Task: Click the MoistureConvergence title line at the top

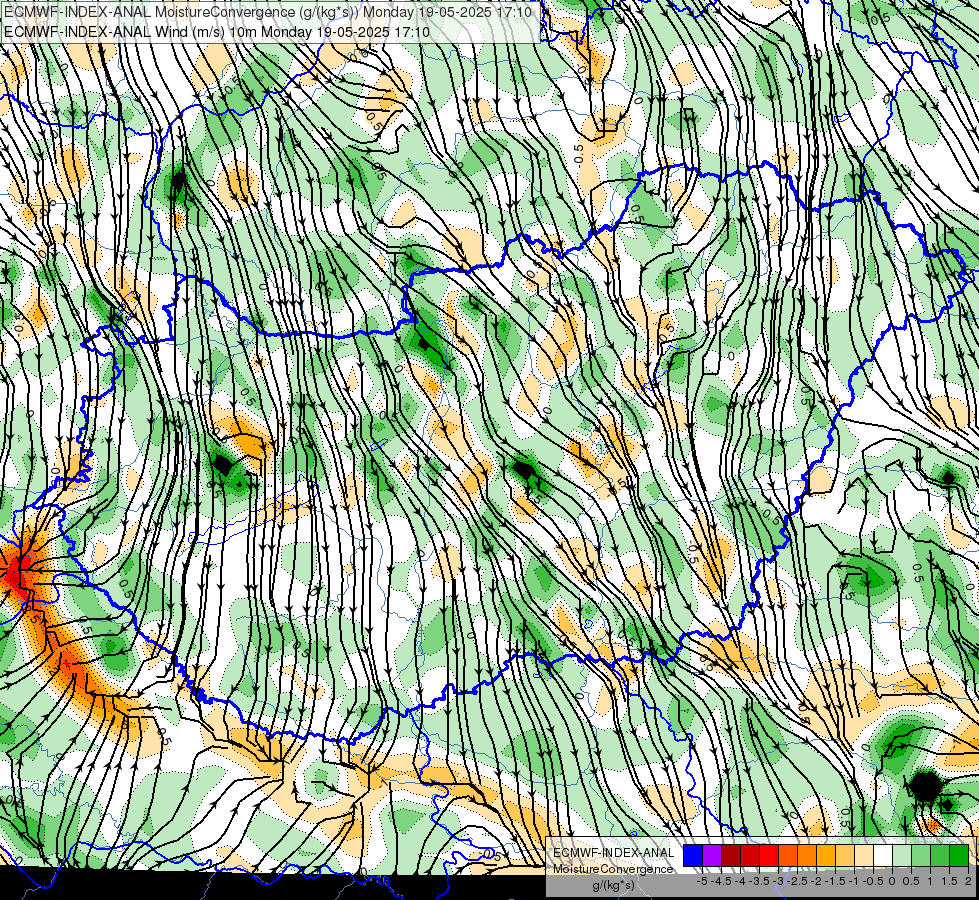Action: (x=268, y=12)
